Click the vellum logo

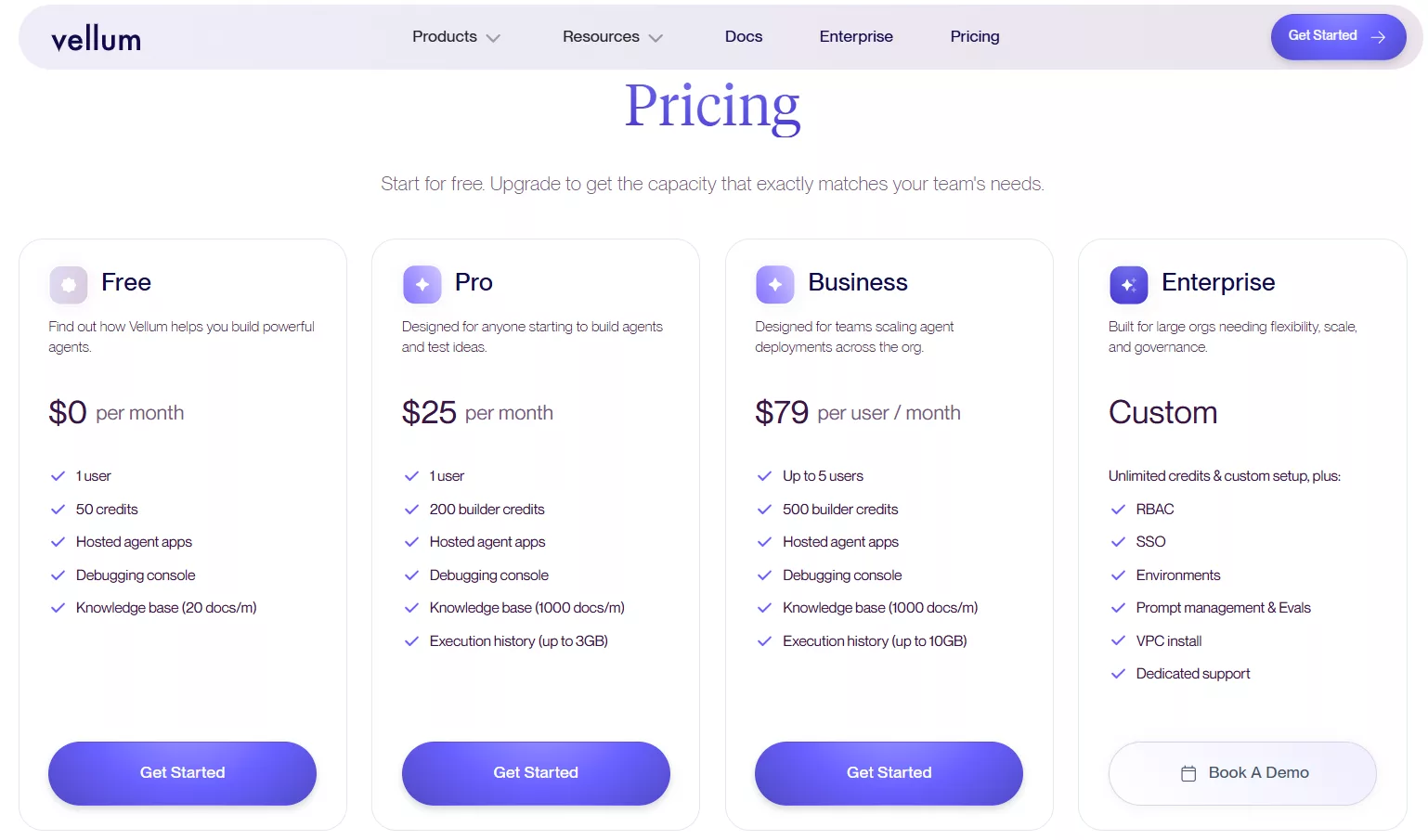click(97, 39)
